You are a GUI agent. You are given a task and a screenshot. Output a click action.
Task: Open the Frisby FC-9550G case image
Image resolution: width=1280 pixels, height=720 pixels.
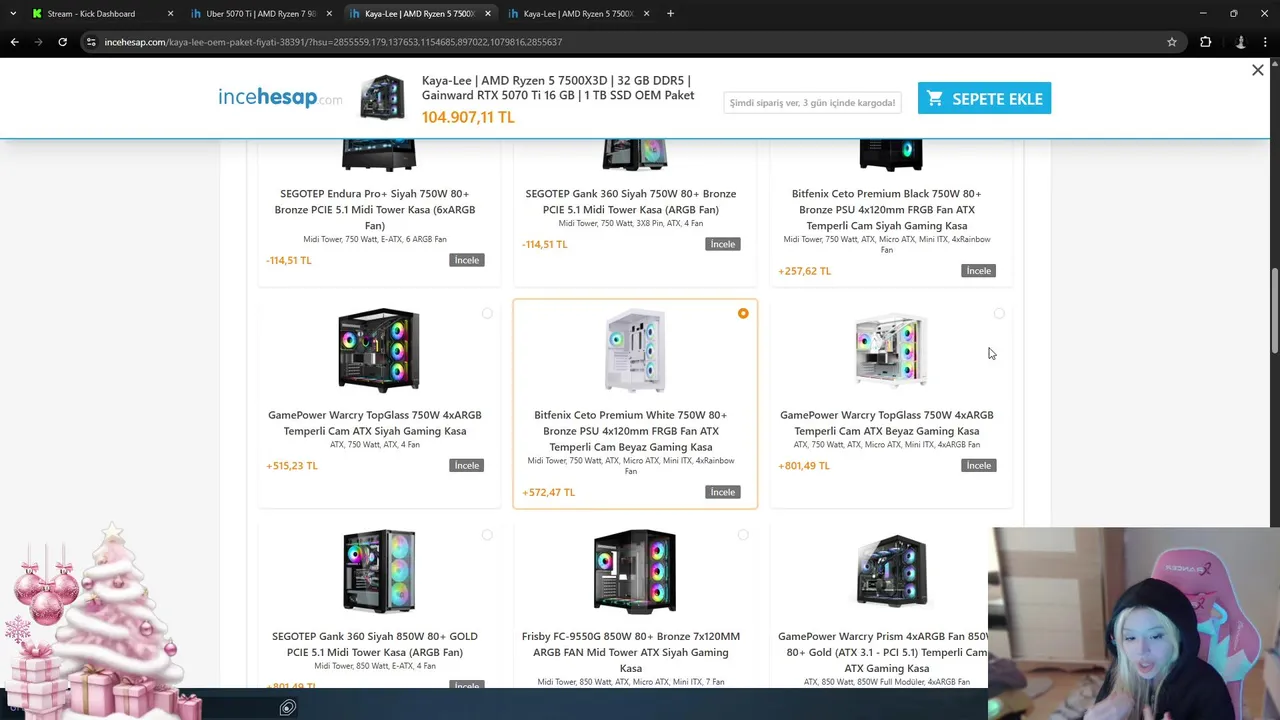click(635, 571)
